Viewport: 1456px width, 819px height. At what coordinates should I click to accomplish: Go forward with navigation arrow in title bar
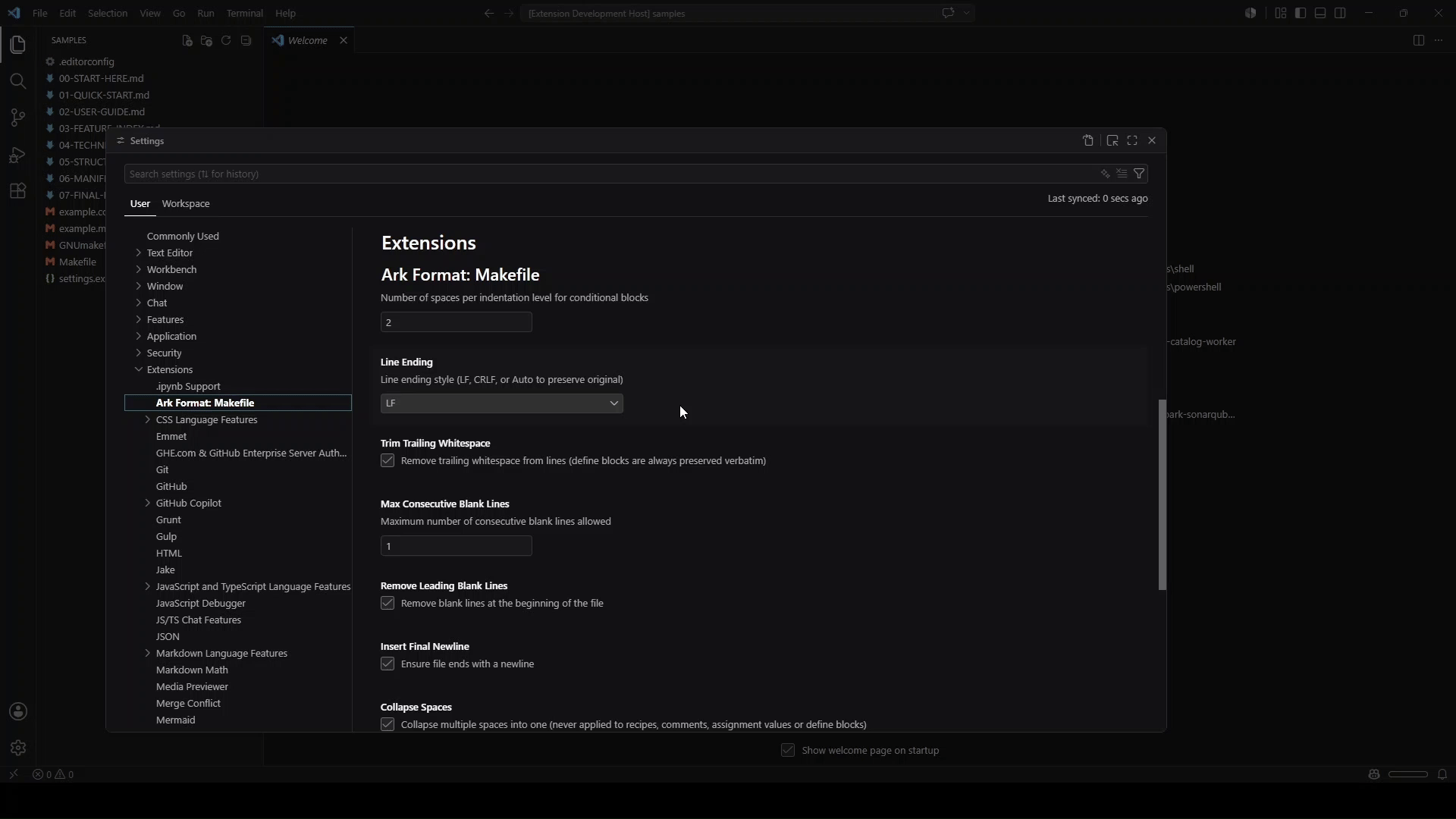509,13
